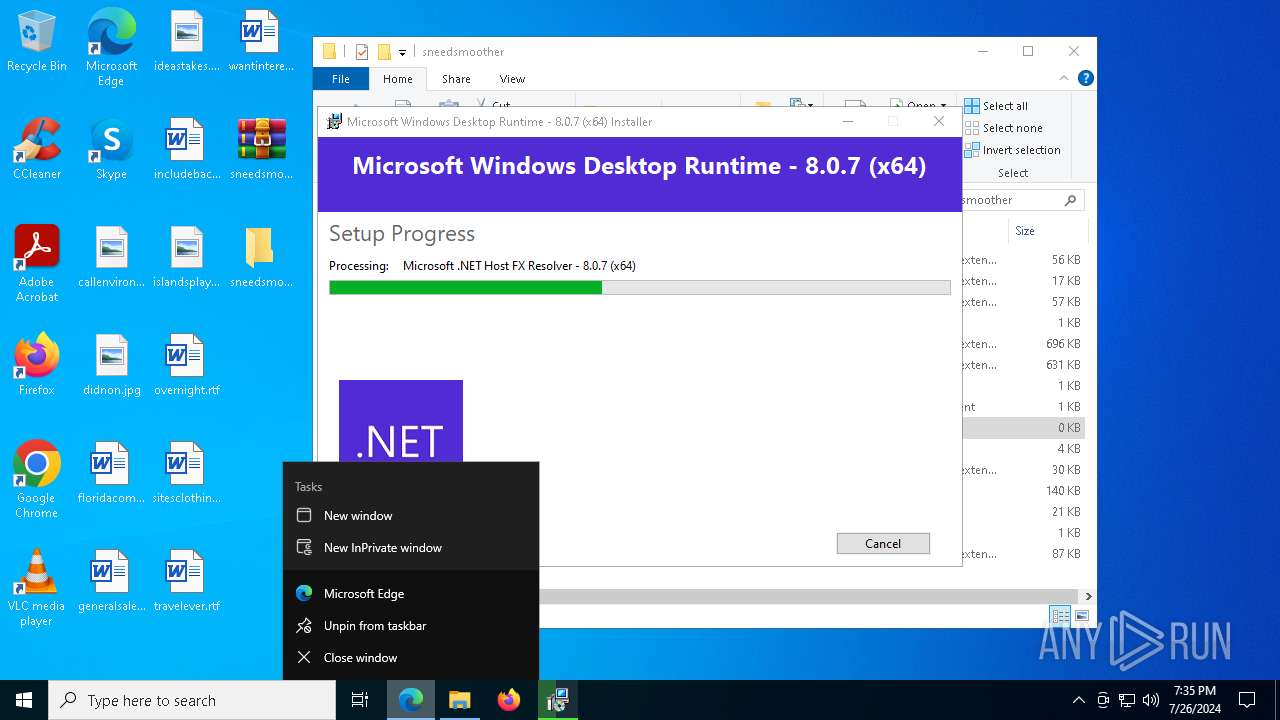The height and width of the screenshot is (720, 1280).
Task: Choose Microsoft Edge in jump list
Action: pyautogui.click(x=411, y=594)
